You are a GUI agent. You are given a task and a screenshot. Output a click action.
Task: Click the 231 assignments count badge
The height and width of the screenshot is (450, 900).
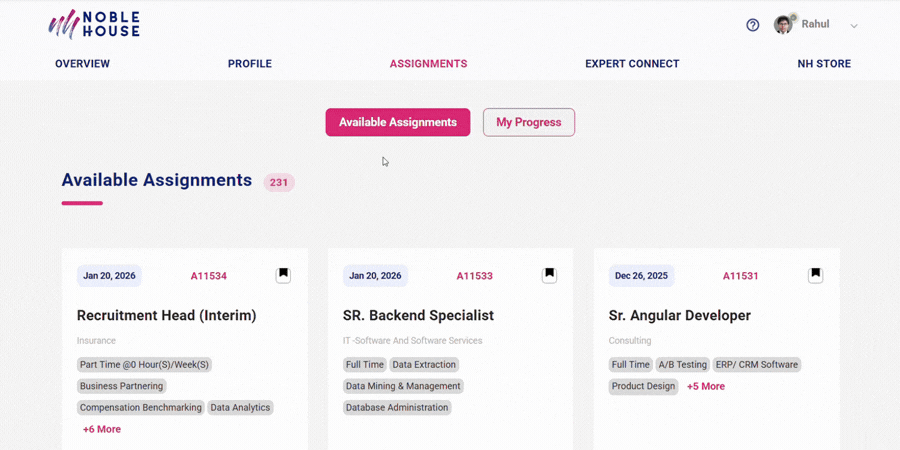point(279,183)
